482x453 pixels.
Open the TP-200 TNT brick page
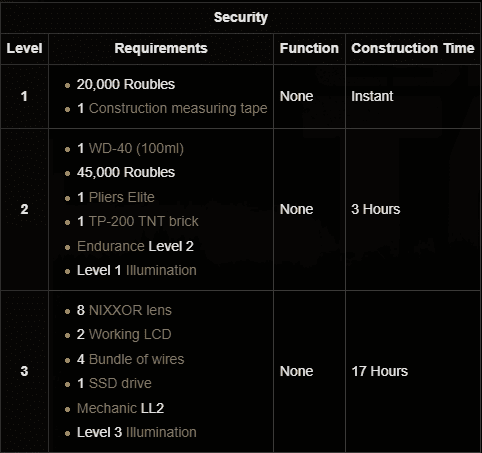click(x=144, y=221)
